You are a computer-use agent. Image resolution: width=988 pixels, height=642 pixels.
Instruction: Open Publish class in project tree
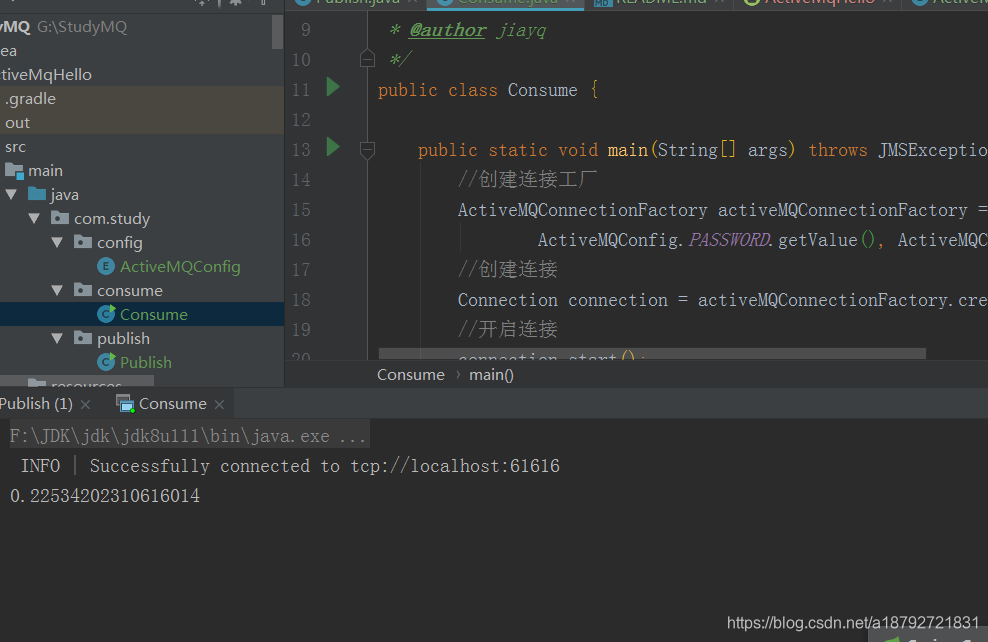click(146, 362)
